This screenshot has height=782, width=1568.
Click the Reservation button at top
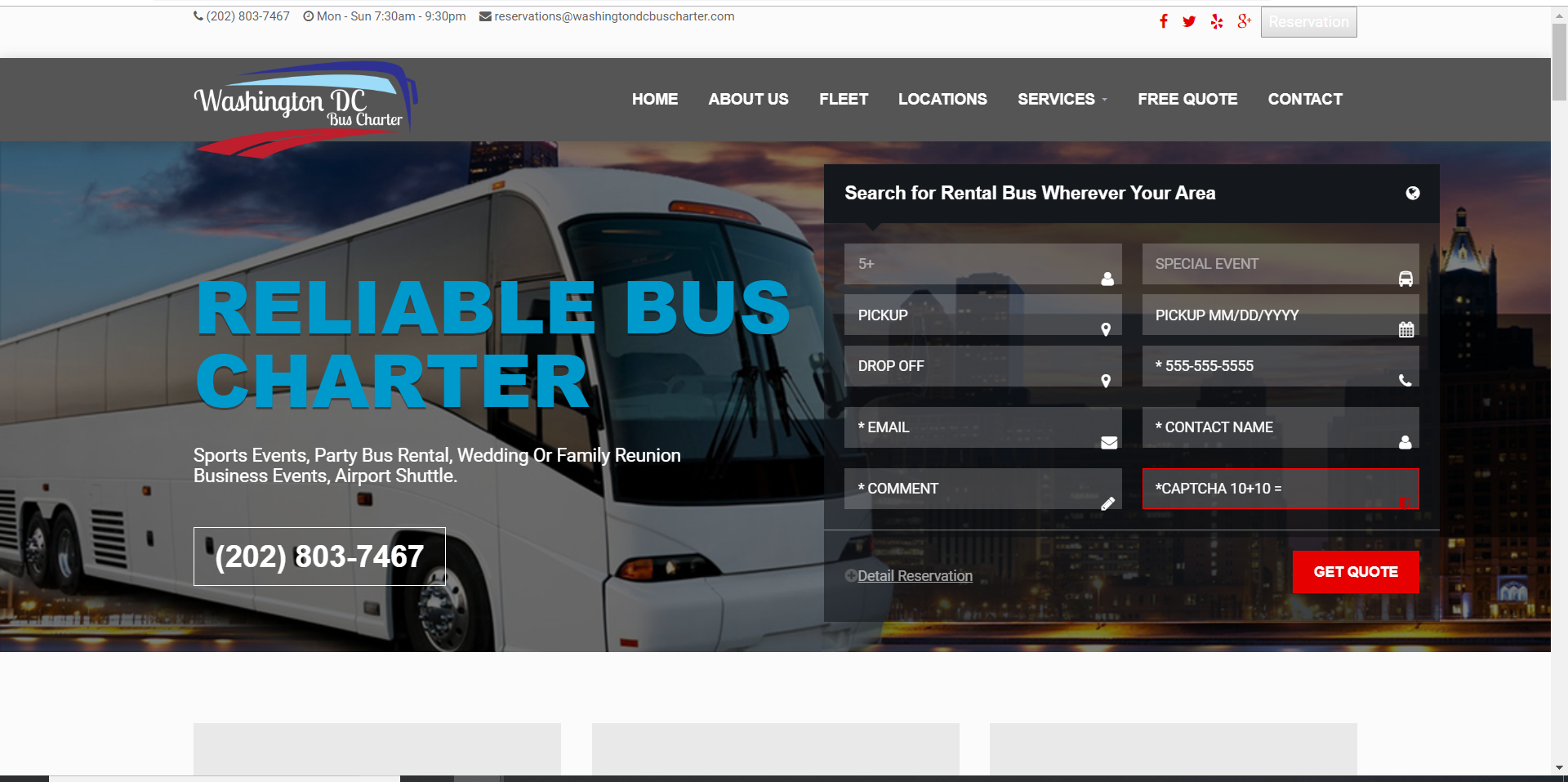[1308, 22]
